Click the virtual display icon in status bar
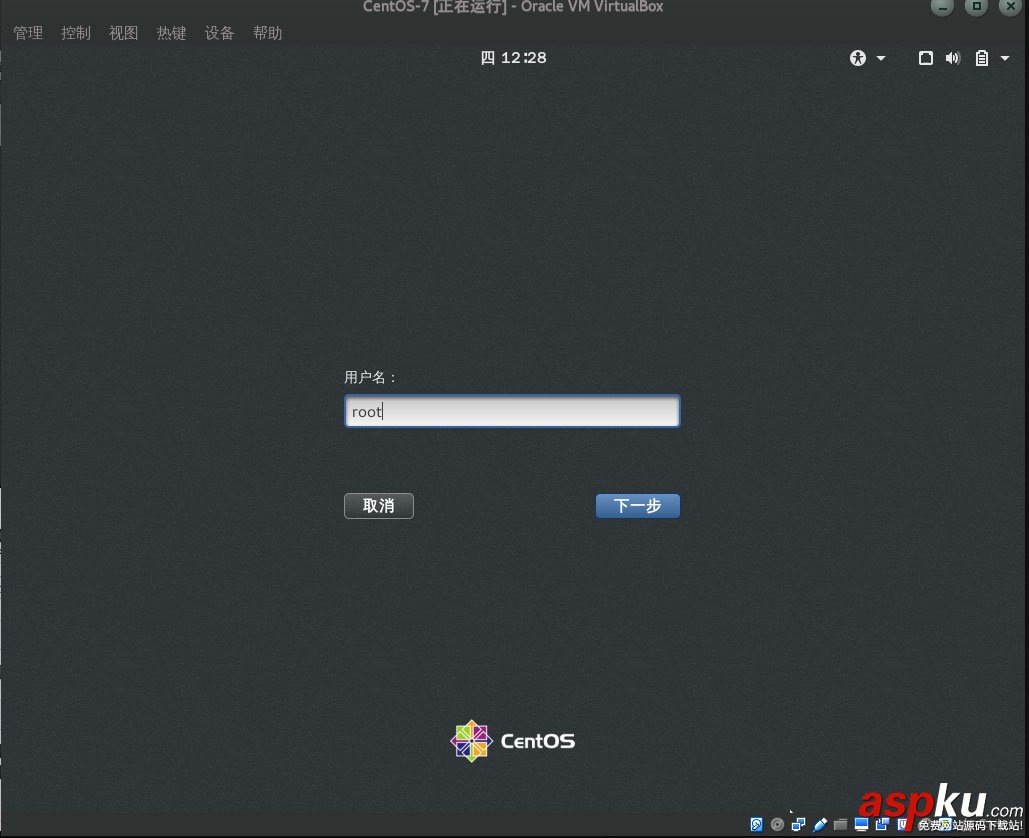This screenshot has height=838, width=1029. point(861,824)
